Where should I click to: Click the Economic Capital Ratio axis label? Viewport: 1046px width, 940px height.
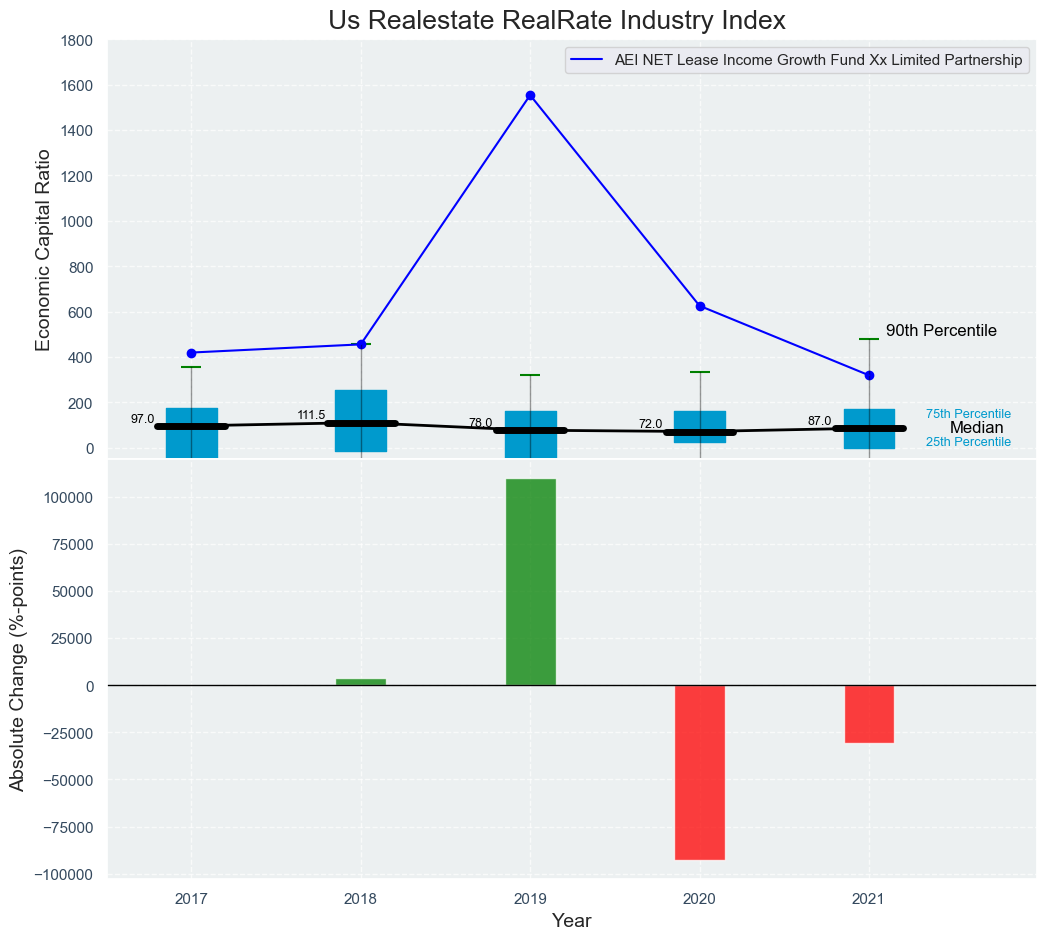pyautogui.click(x=43, y=250)
